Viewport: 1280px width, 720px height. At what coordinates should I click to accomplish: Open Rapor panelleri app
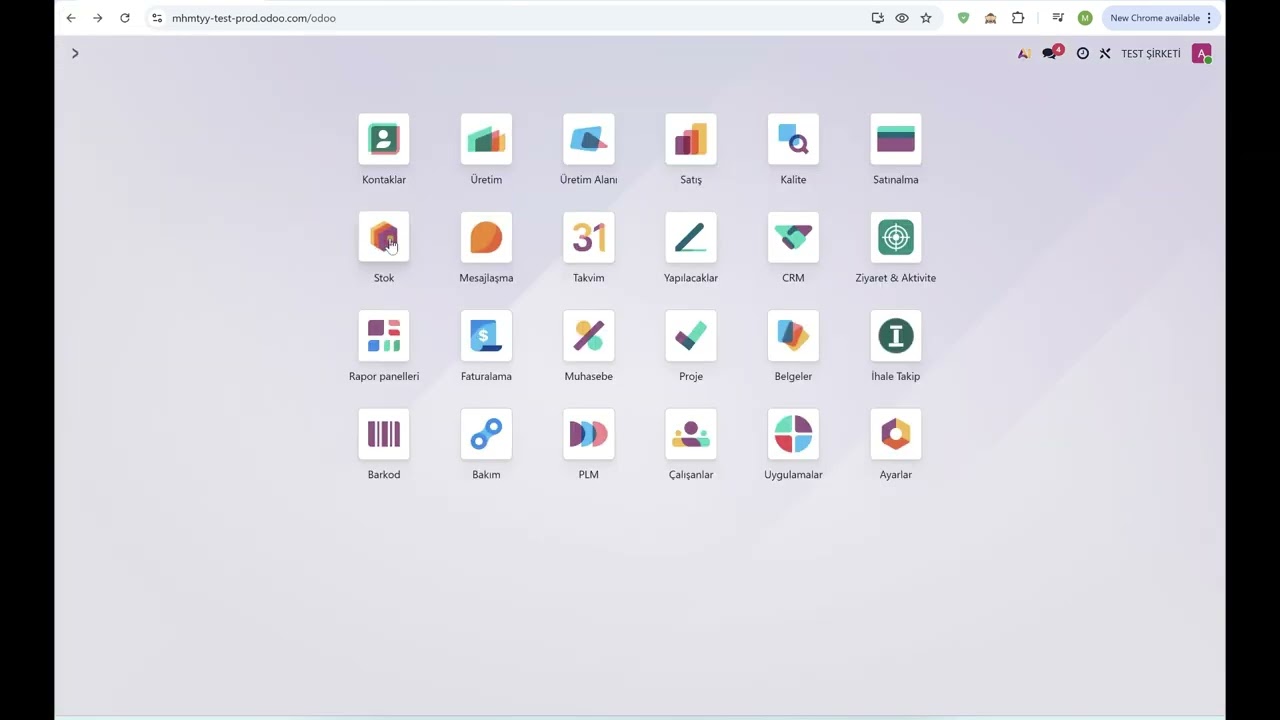(x=384, y=336)
